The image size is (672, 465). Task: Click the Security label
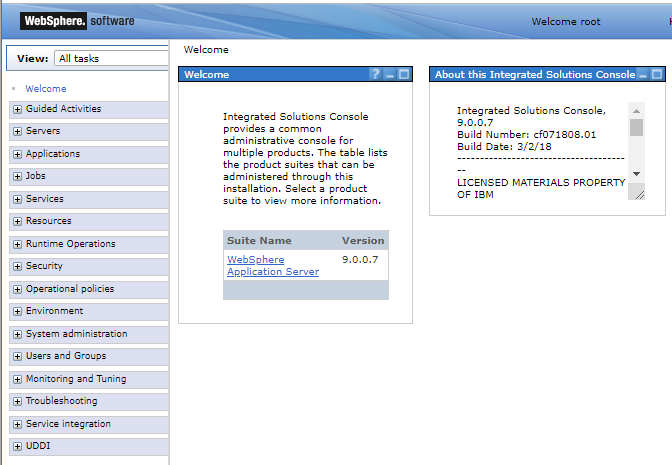tap(44, 266)
